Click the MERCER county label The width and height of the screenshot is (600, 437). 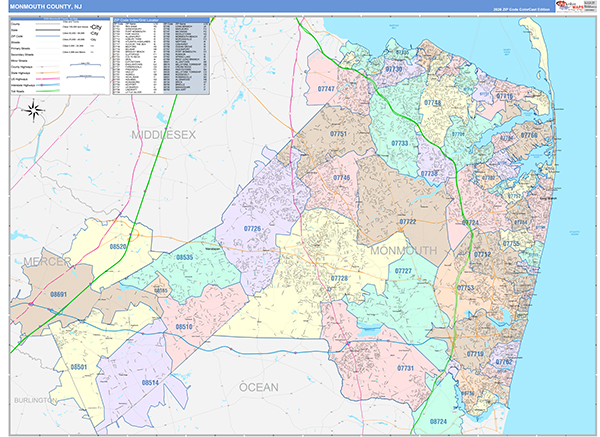pos(47,262)
